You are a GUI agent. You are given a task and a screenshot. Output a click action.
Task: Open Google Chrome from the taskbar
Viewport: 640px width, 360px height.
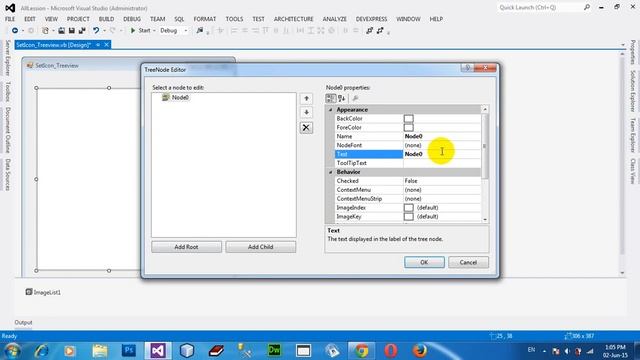(x=361, y=351)
